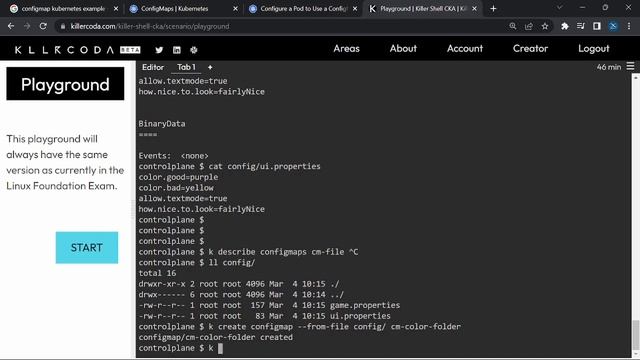Click the 'color.bad=yellow' output line
Screen dimensions: 640x360
tap(176, 188)
